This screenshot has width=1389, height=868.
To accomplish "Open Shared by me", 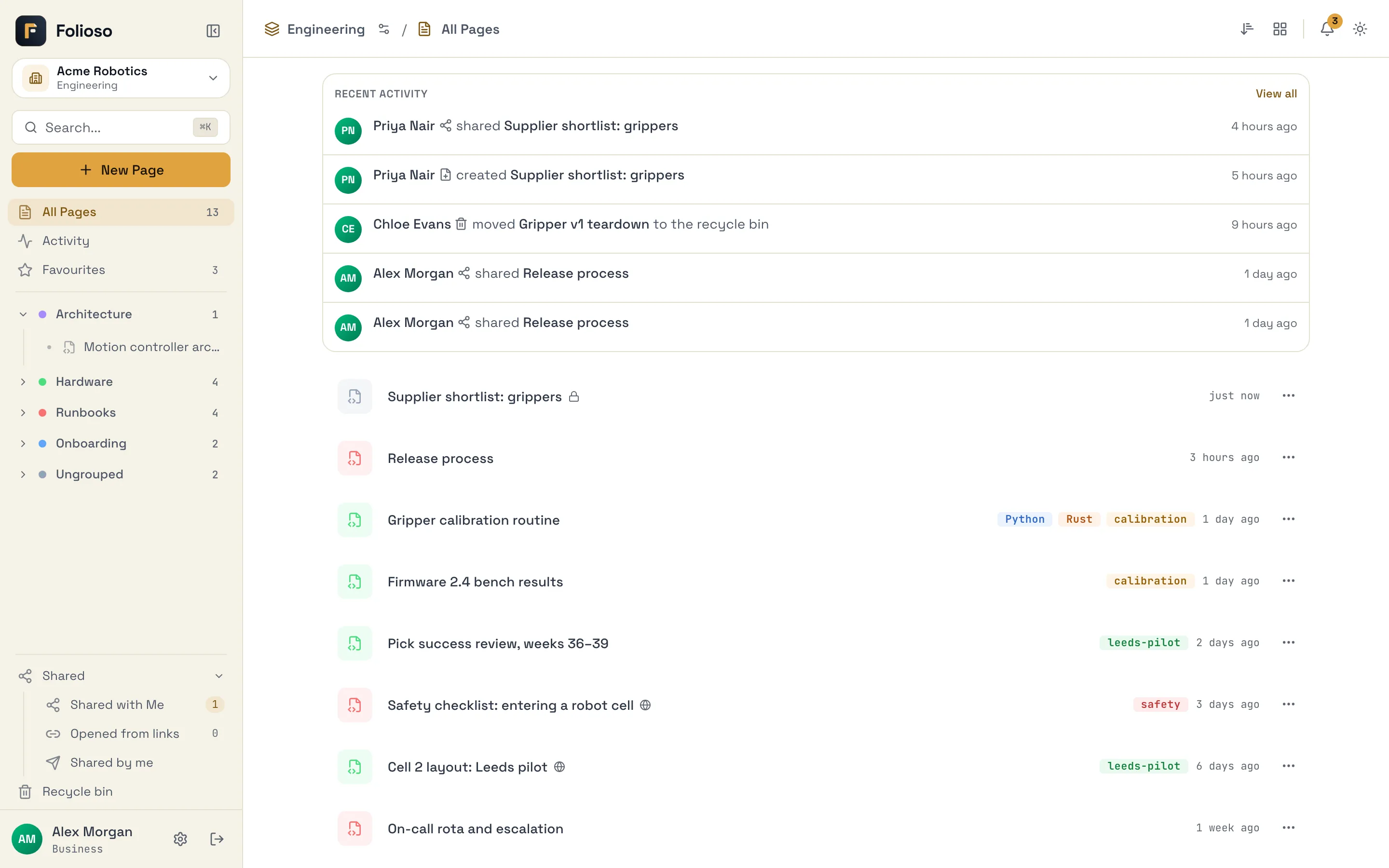I will [x=134, y=762].
